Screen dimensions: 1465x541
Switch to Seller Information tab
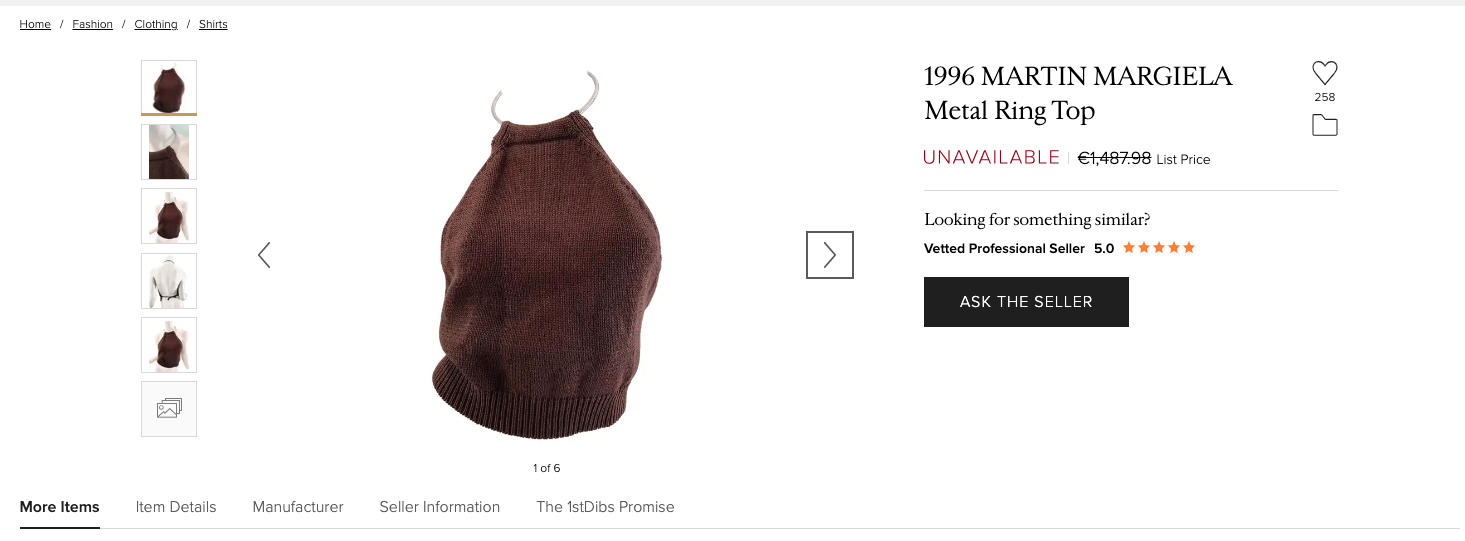coord(440,507)
